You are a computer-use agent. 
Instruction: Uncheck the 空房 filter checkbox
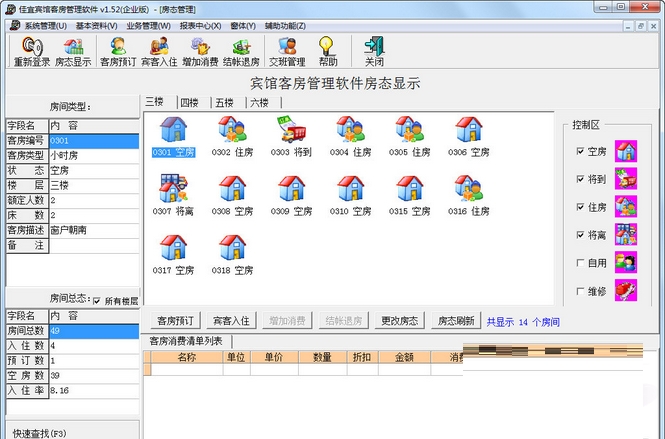coord(581,151)
